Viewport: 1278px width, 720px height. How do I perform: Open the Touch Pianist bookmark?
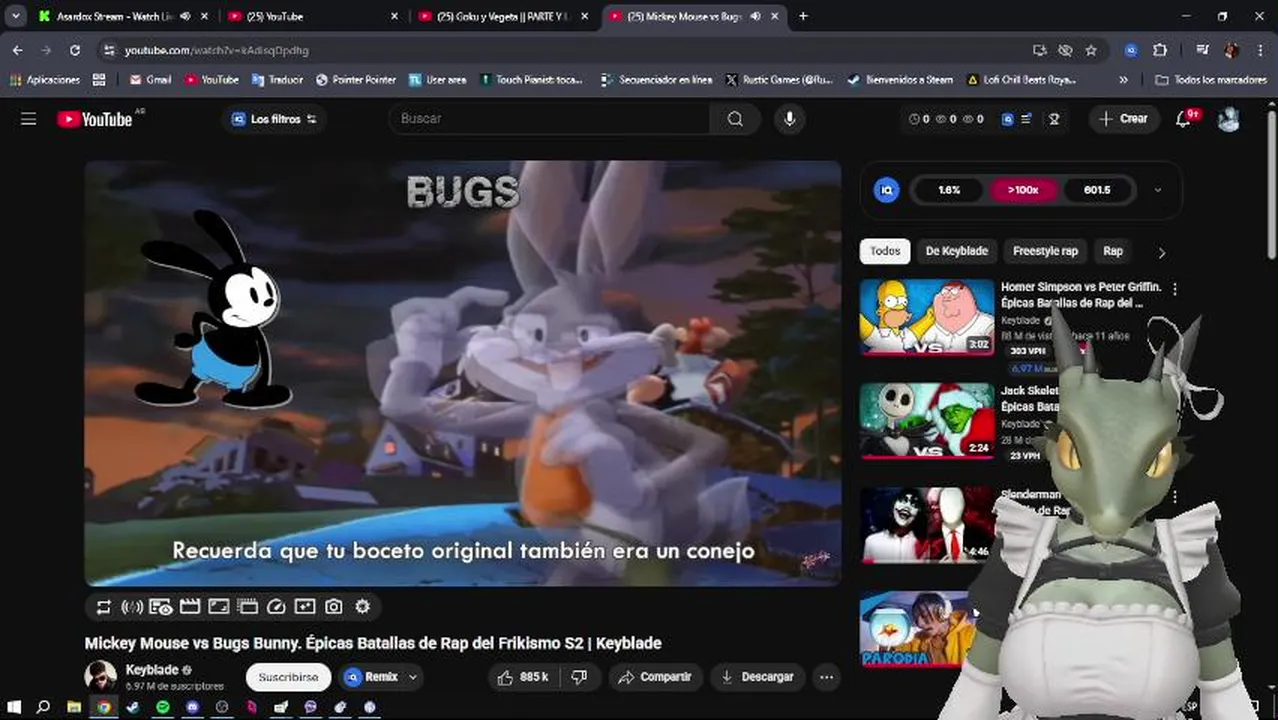[x=531, y=80]
